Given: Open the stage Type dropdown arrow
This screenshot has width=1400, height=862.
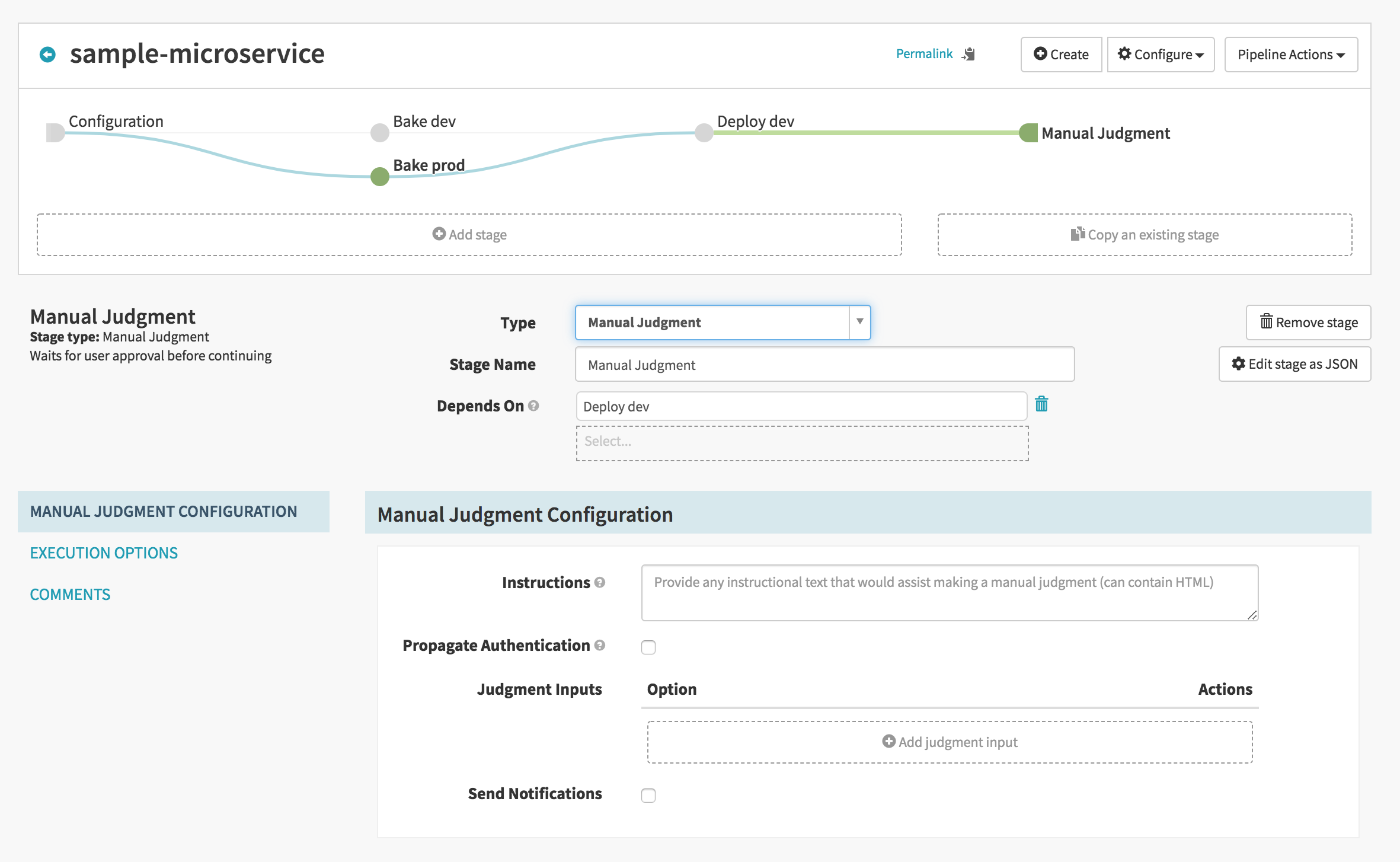Looking at the screenshot, I should pos(859,322).
